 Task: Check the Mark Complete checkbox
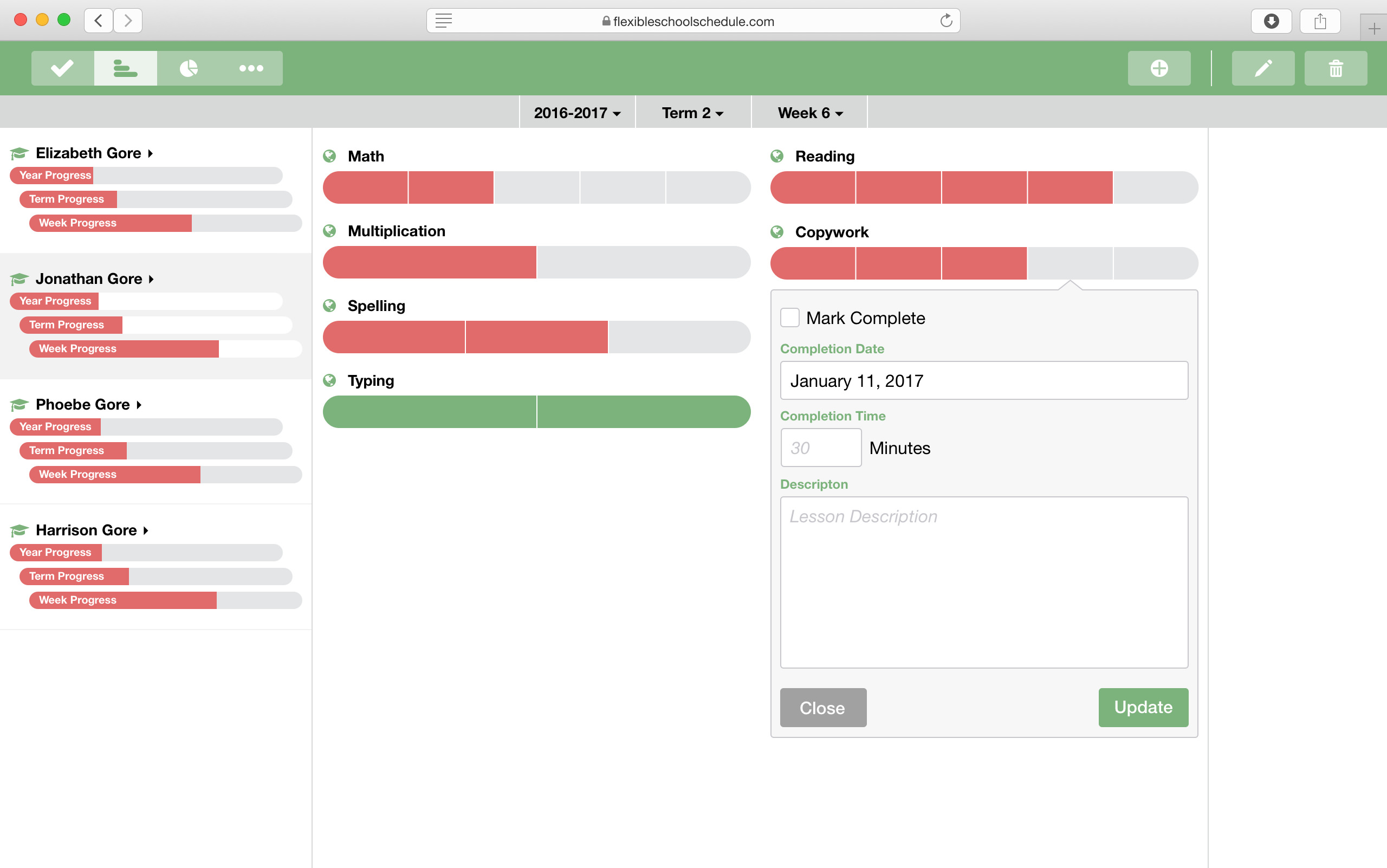pos(790,317)
